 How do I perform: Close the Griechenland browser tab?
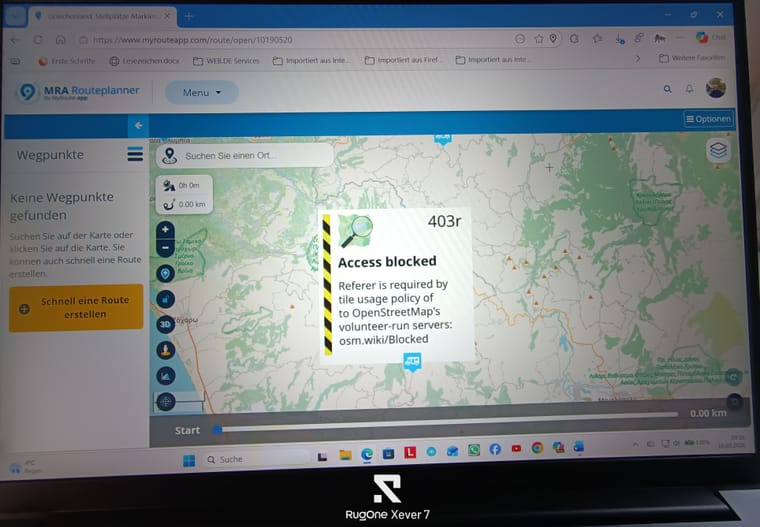(167, 16)
